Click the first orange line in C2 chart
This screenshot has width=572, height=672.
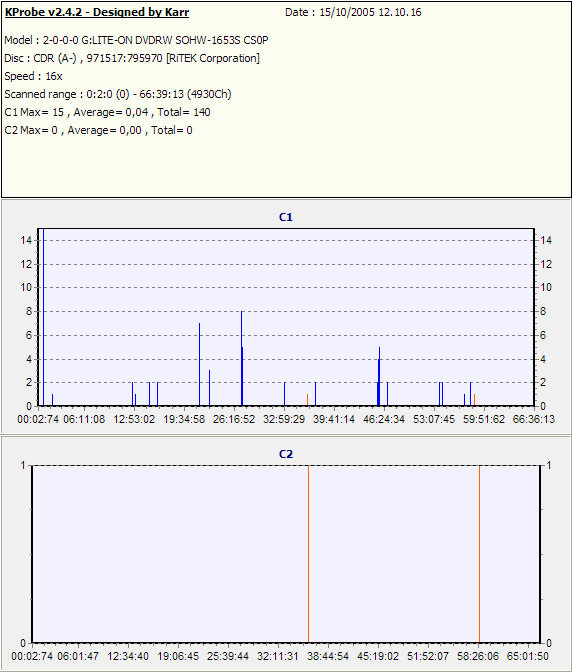click(x=308, y=554)
